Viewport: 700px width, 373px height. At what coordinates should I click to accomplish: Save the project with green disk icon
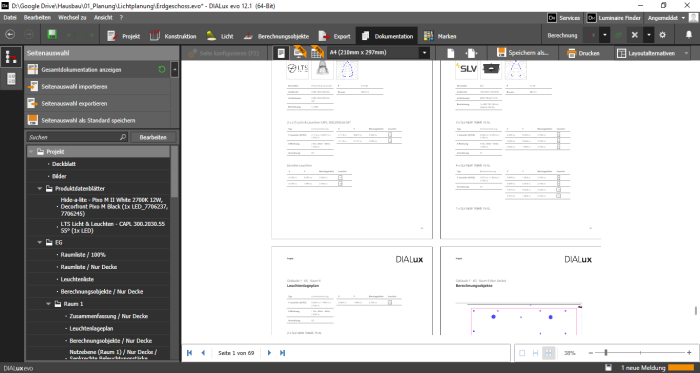click(x=52, y=35)
